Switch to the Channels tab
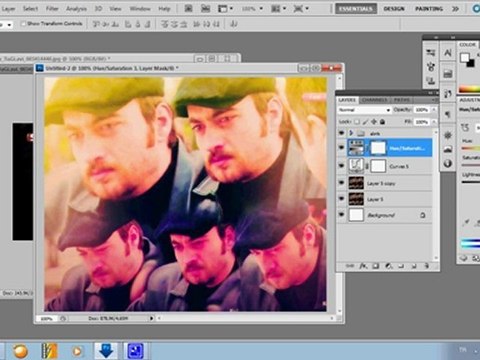 click(374, 100)
